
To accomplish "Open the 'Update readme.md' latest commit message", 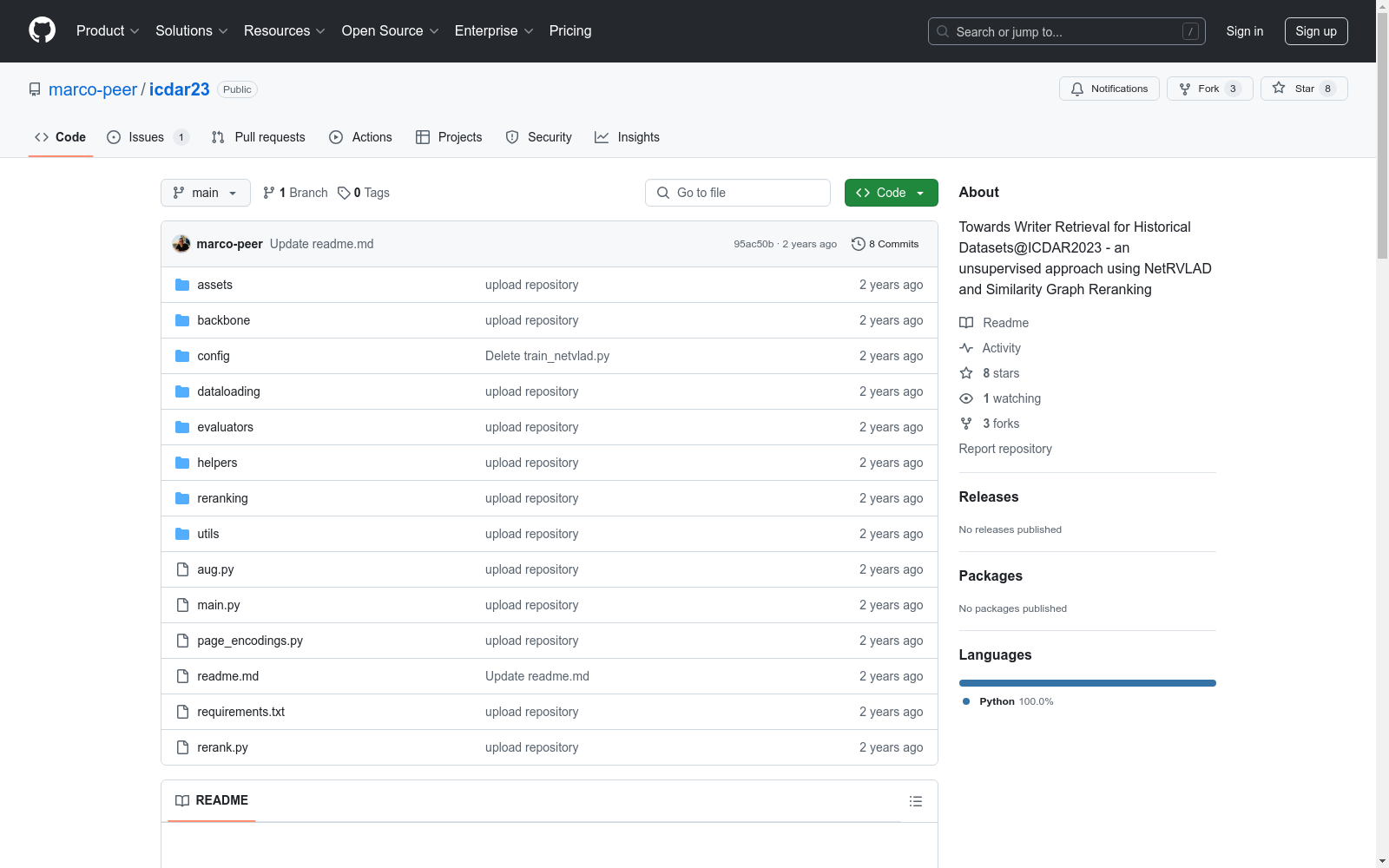I will pos(322,244).
